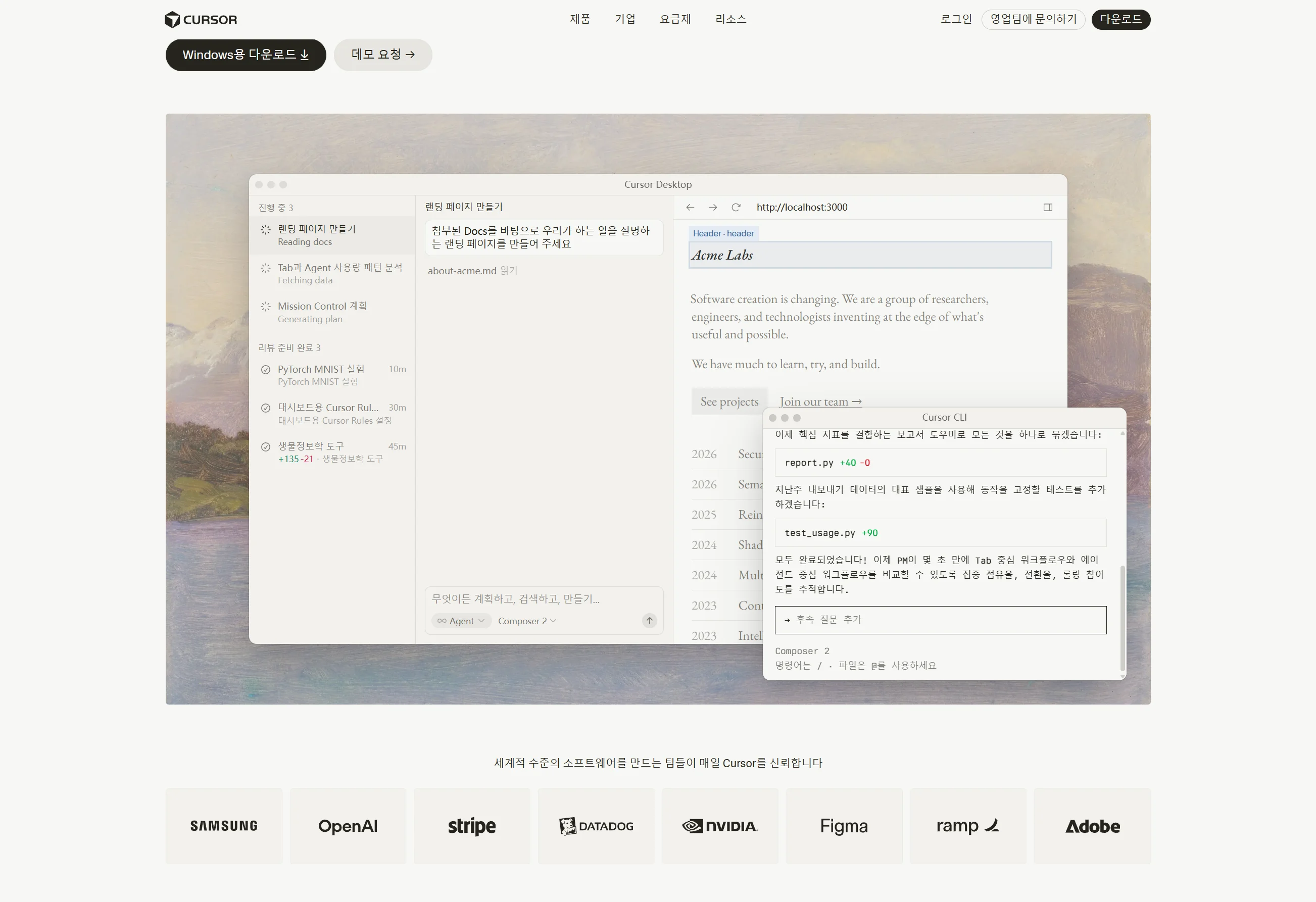1316x902 pixels.
Task: Click the 첨부된 Docs를 바탕으로 prompt message
Action: [544, 237]
